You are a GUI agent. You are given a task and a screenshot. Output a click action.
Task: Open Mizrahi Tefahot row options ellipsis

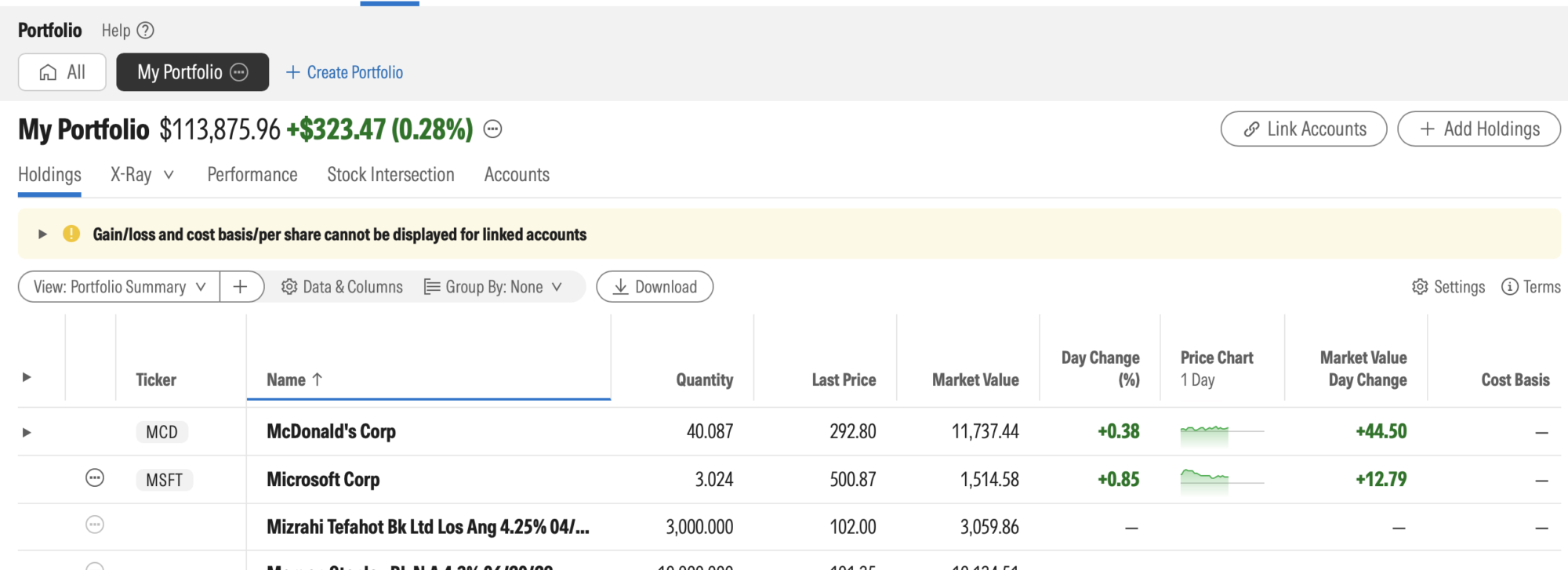point(95,525)
